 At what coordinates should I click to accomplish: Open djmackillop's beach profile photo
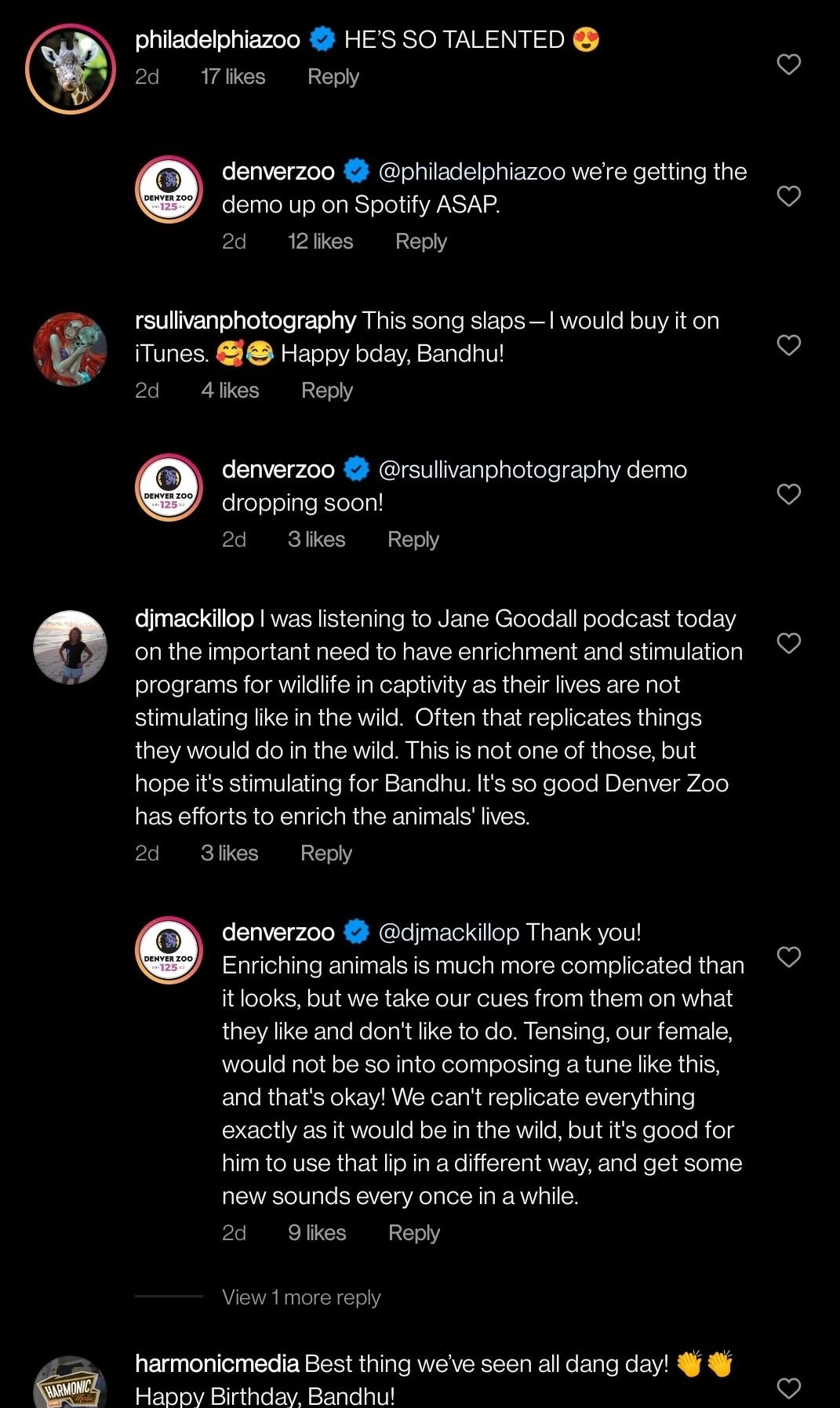71,648
